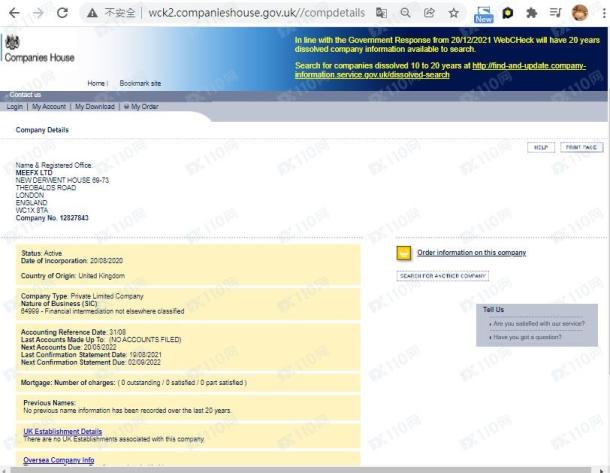Click Company Type Private Limited Company text
This screenshot has width=610, height=473.
click(82, 296)
